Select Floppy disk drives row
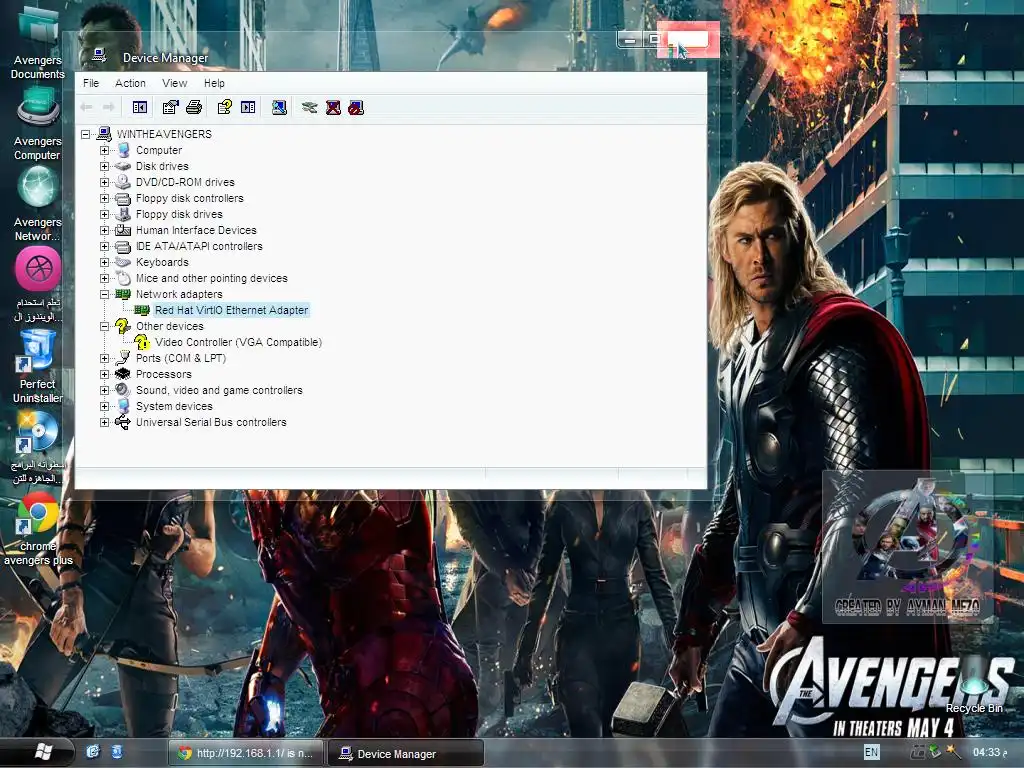Viewport: 1024px width, 768px height. point(179,214)
